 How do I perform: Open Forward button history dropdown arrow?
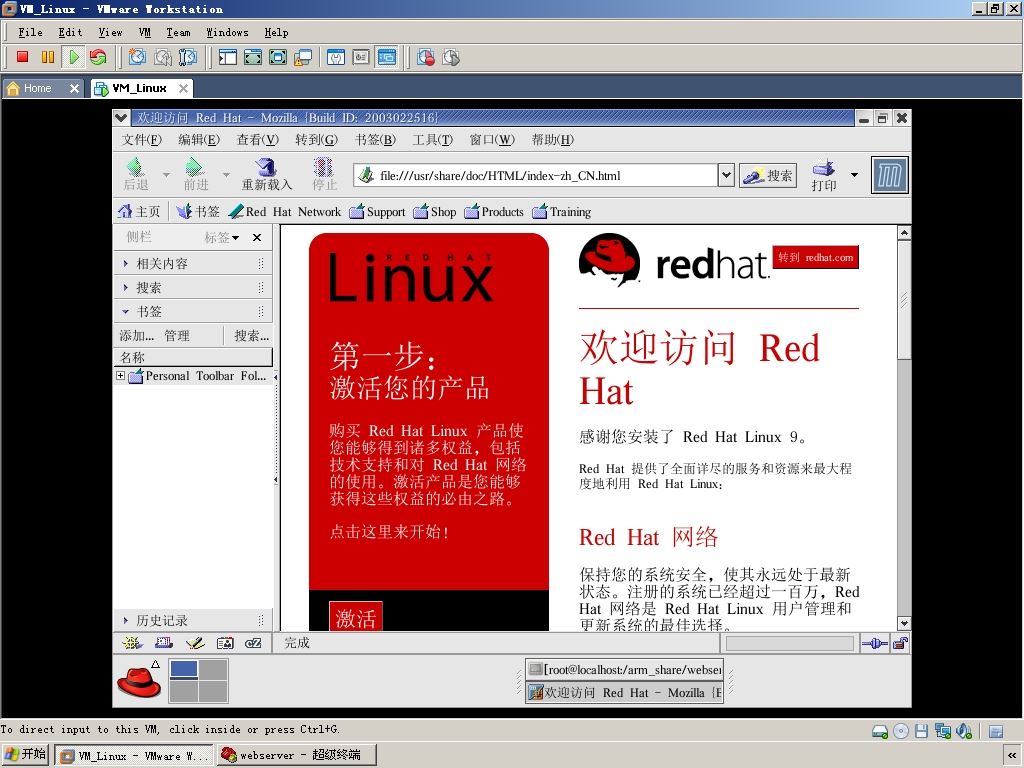226,174
